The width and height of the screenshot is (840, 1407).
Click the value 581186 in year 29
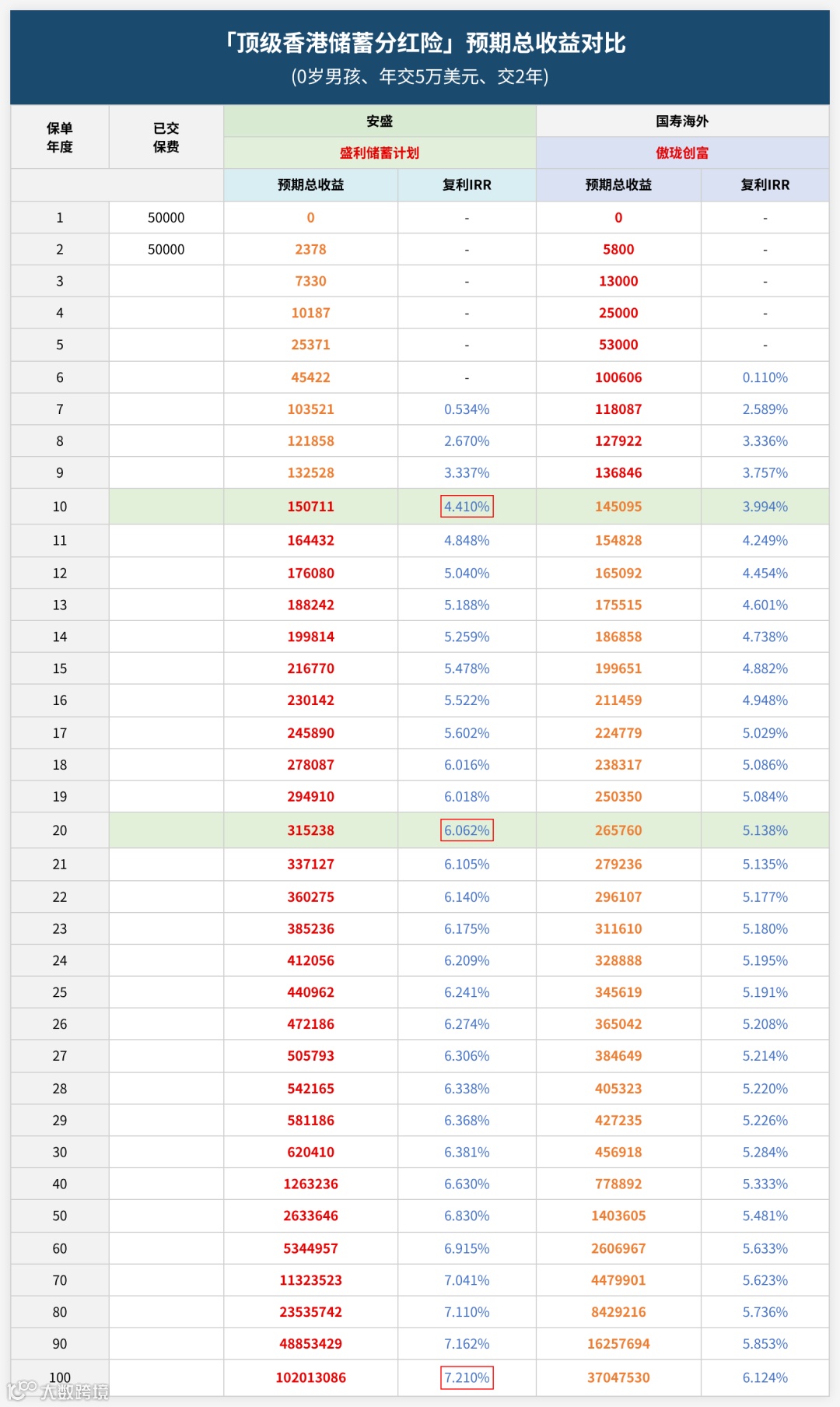coord(310,1122)
